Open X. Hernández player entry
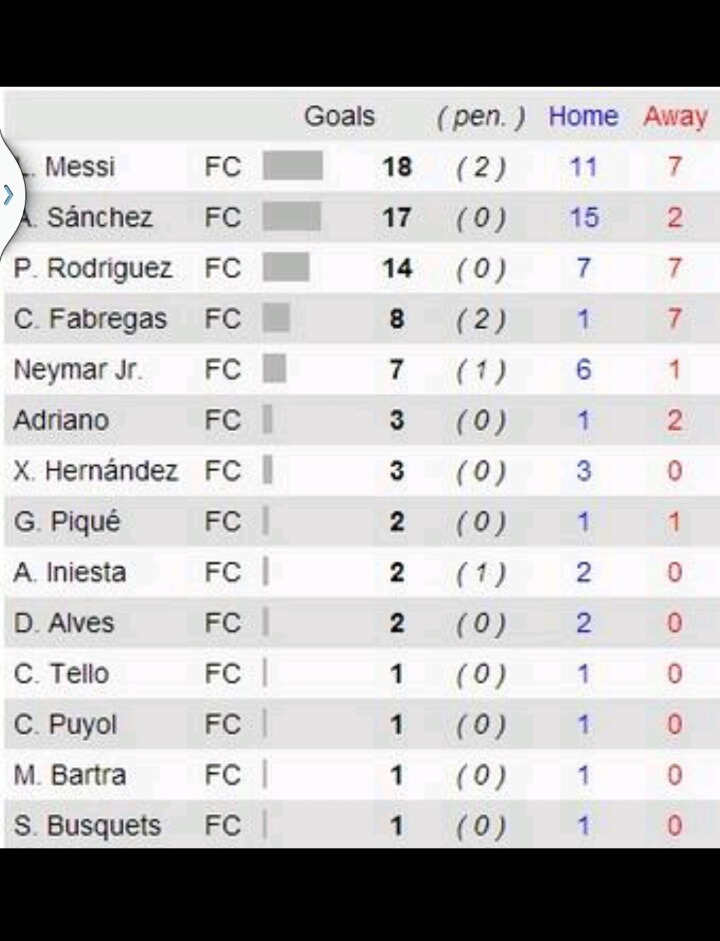720x941 pixels. [96, 472]
